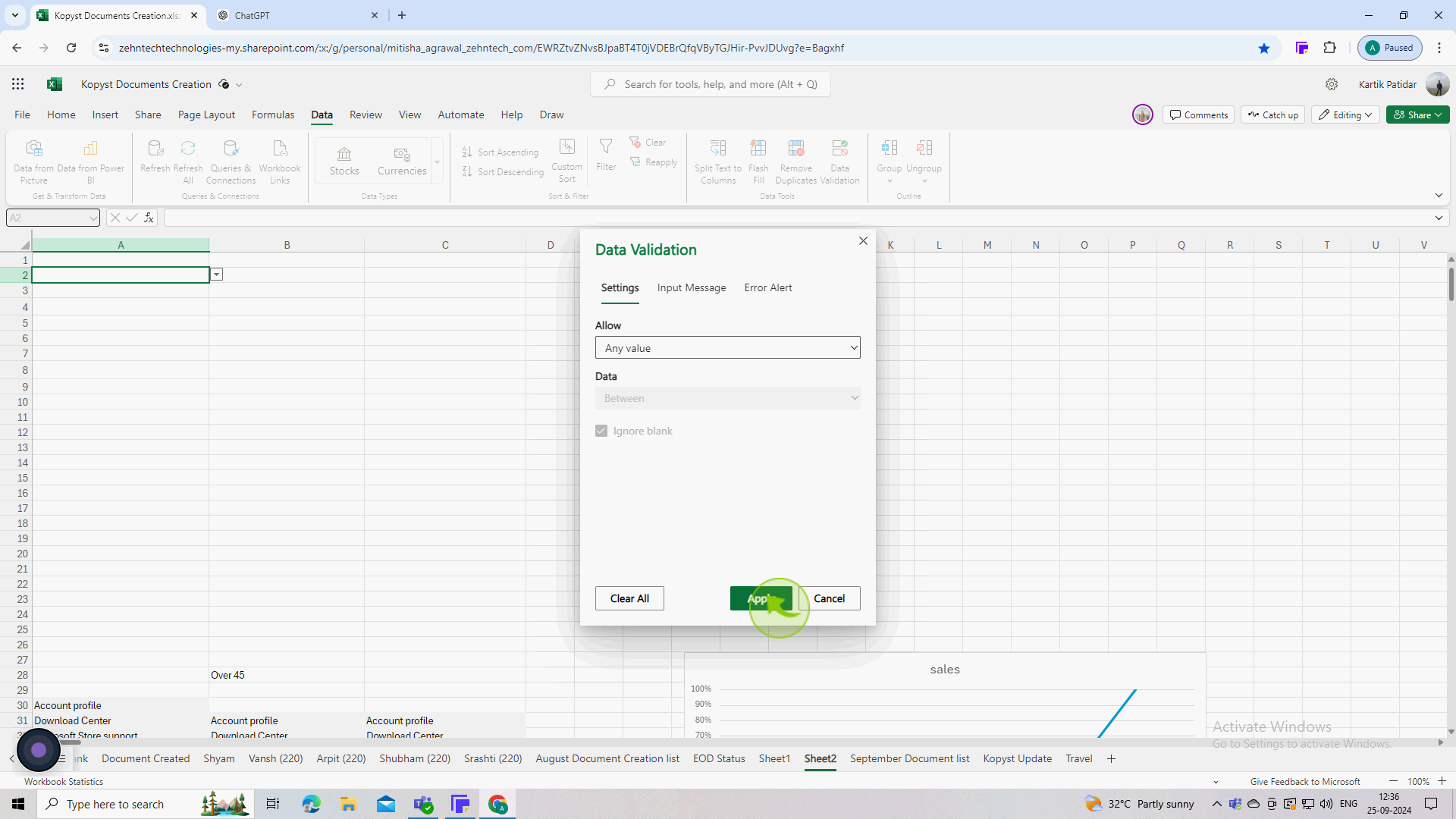Expand the formula bar chevron

[x=1439, y=218]
